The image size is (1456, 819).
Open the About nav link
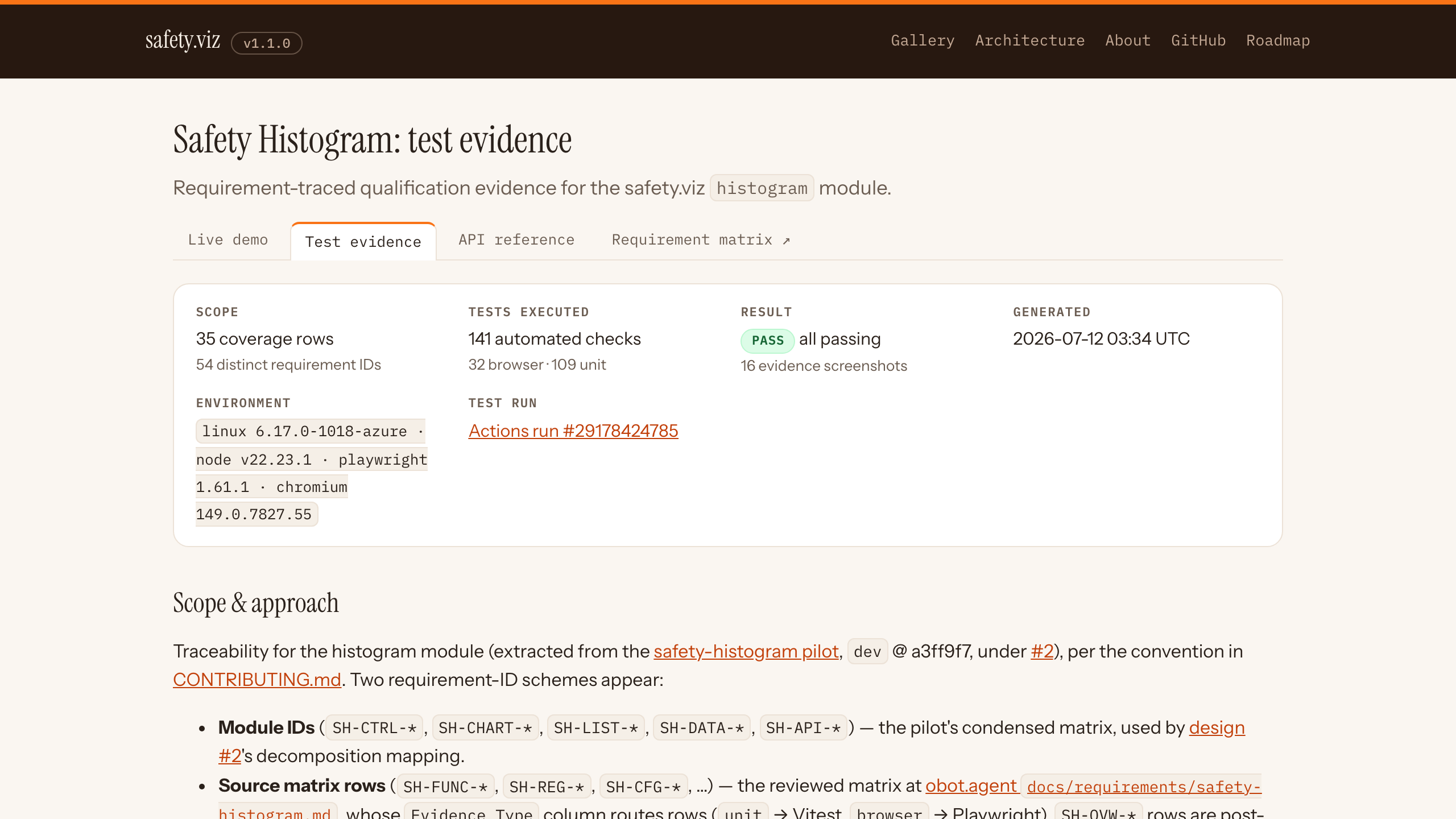pos(1128,40)
